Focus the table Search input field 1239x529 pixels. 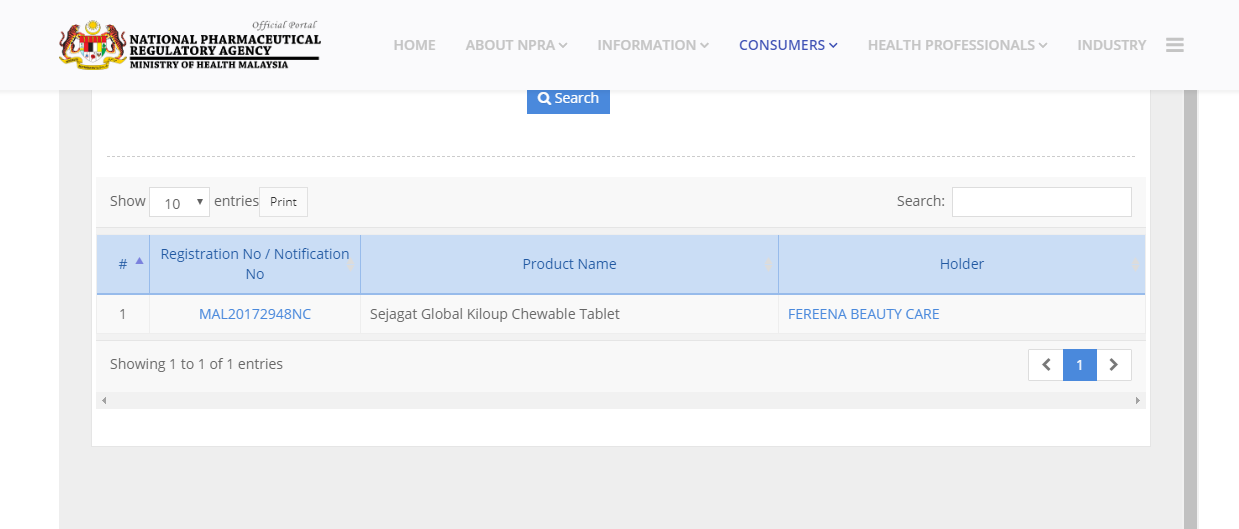pyautogui.click(x=1041, y=201)
